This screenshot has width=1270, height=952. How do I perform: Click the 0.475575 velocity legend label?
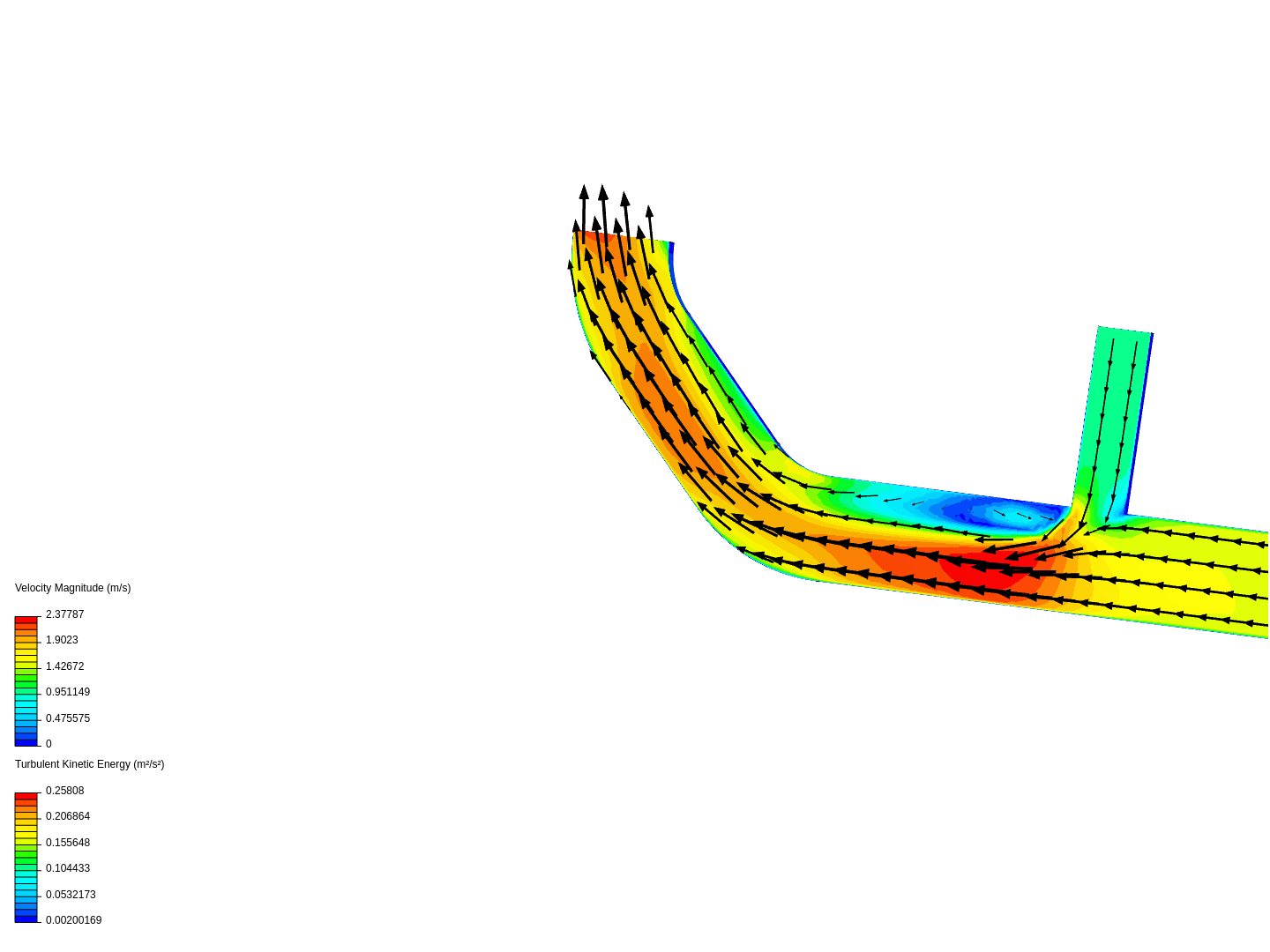68,718
